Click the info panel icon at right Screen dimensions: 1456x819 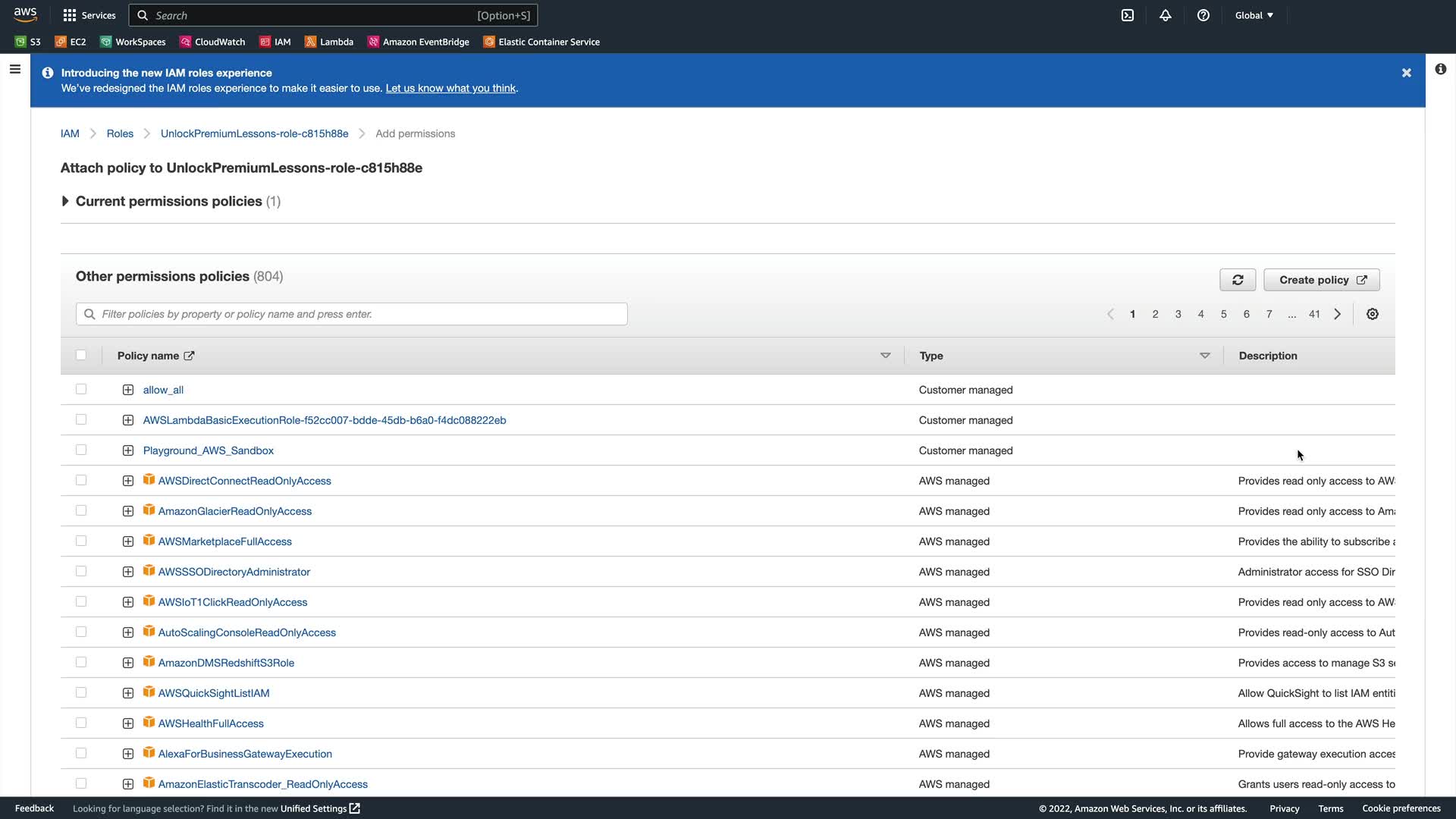[1441, 69]
